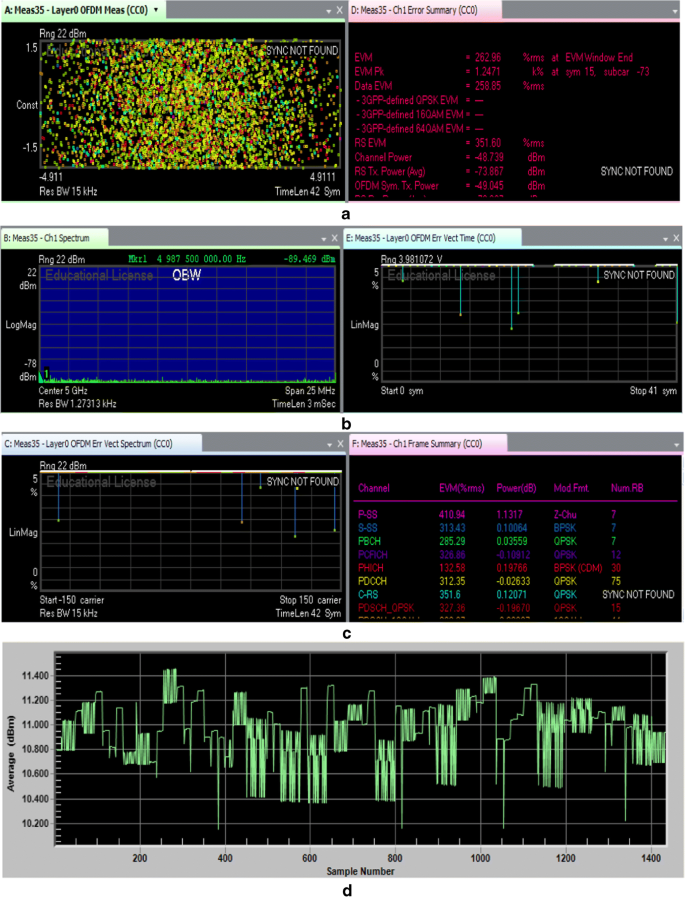Click the Channel column header in Frame Summary
The width and height of the screenshot is (685, 897).
point(374,489)
